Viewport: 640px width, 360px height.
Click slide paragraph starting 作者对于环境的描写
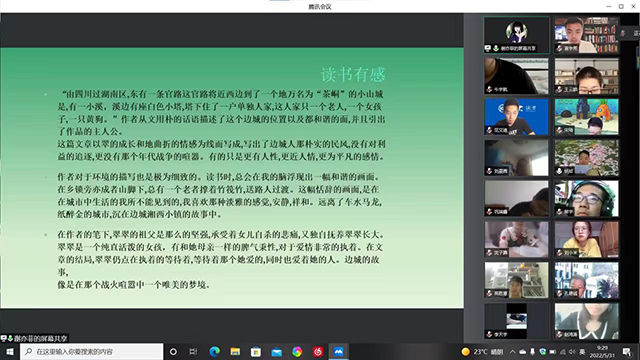tap(220, 196)
